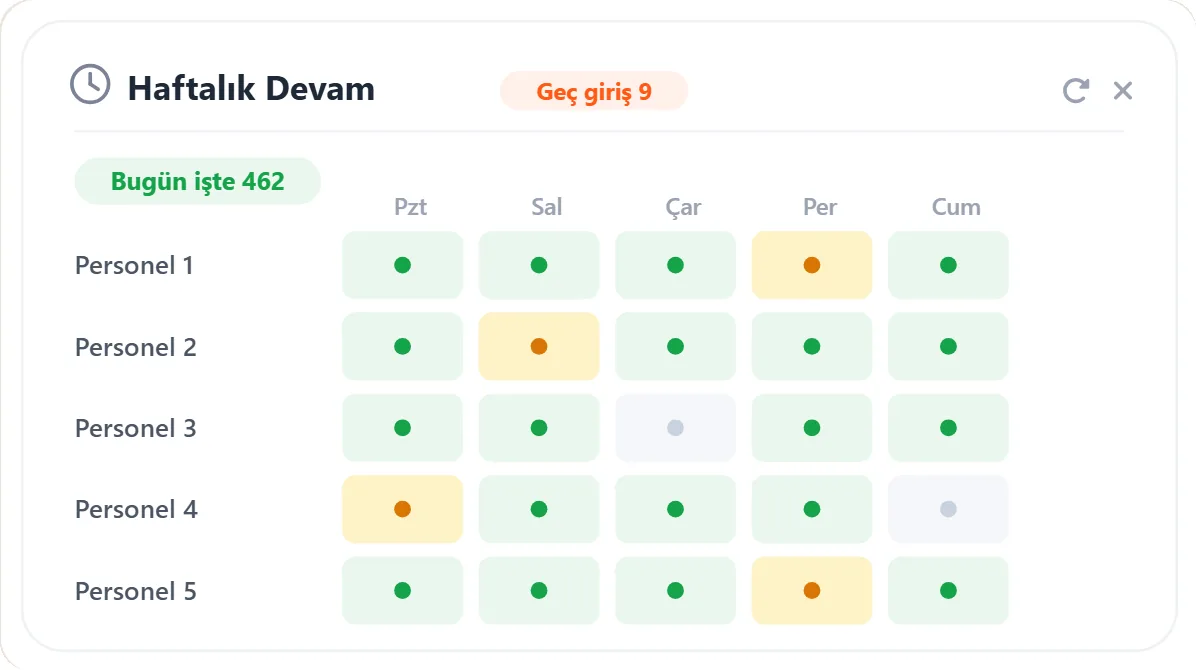Click the clock icon beside Haftalık Devam

[x=90, y=84]
